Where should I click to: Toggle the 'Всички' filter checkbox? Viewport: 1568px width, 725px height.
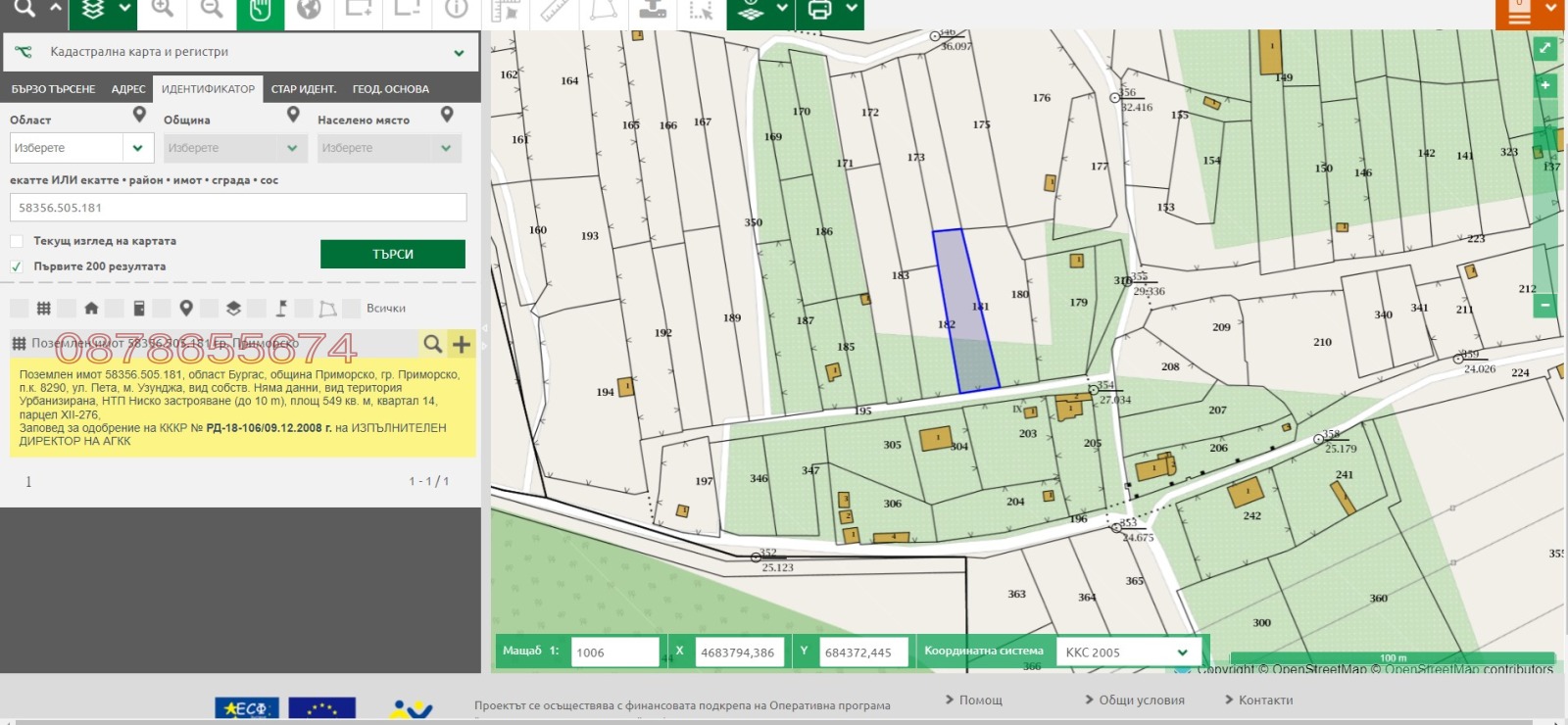(352, 309)
